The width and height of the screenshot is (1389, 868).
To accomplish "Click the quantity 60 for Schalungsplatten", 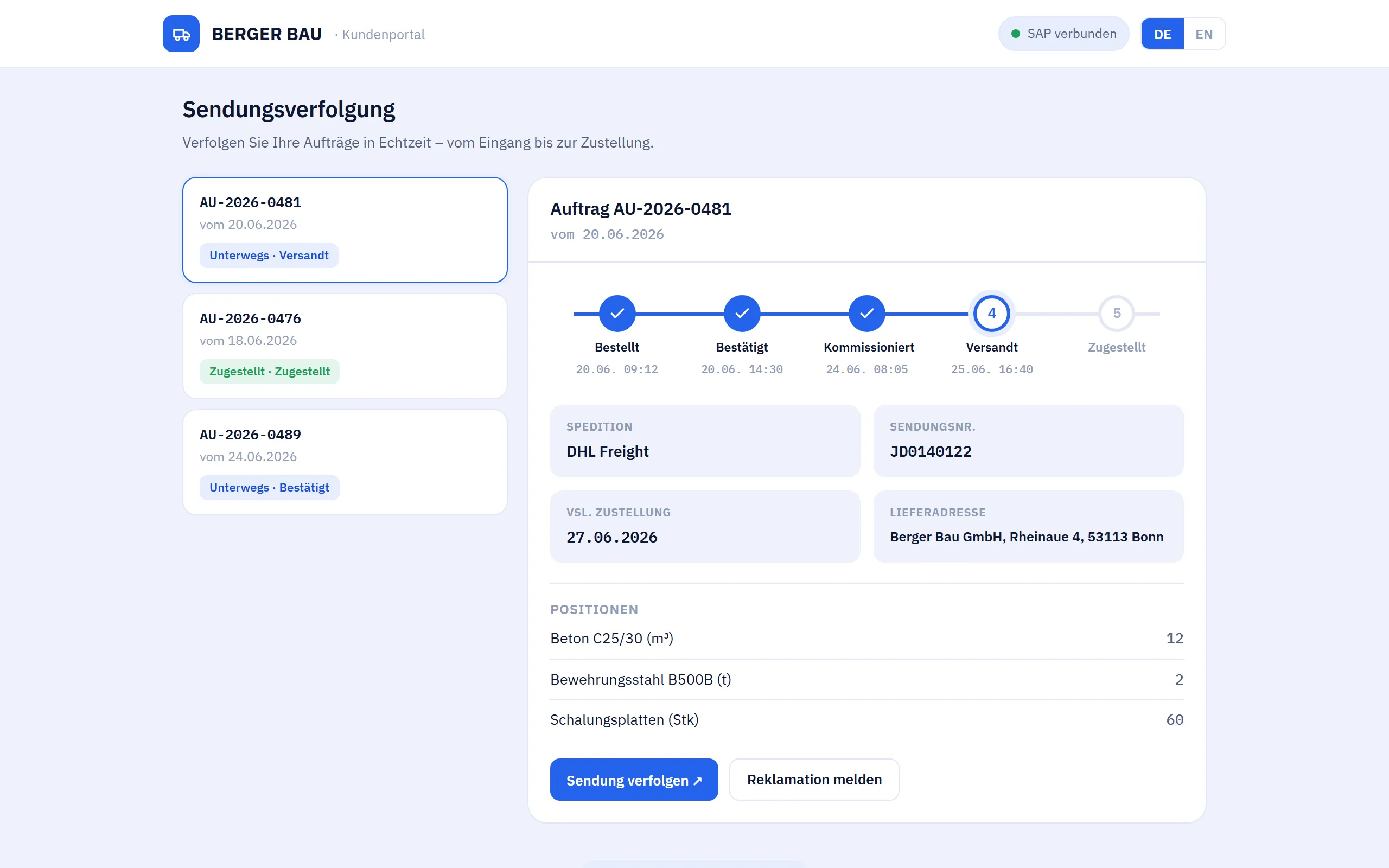I will click(1174, 720).
